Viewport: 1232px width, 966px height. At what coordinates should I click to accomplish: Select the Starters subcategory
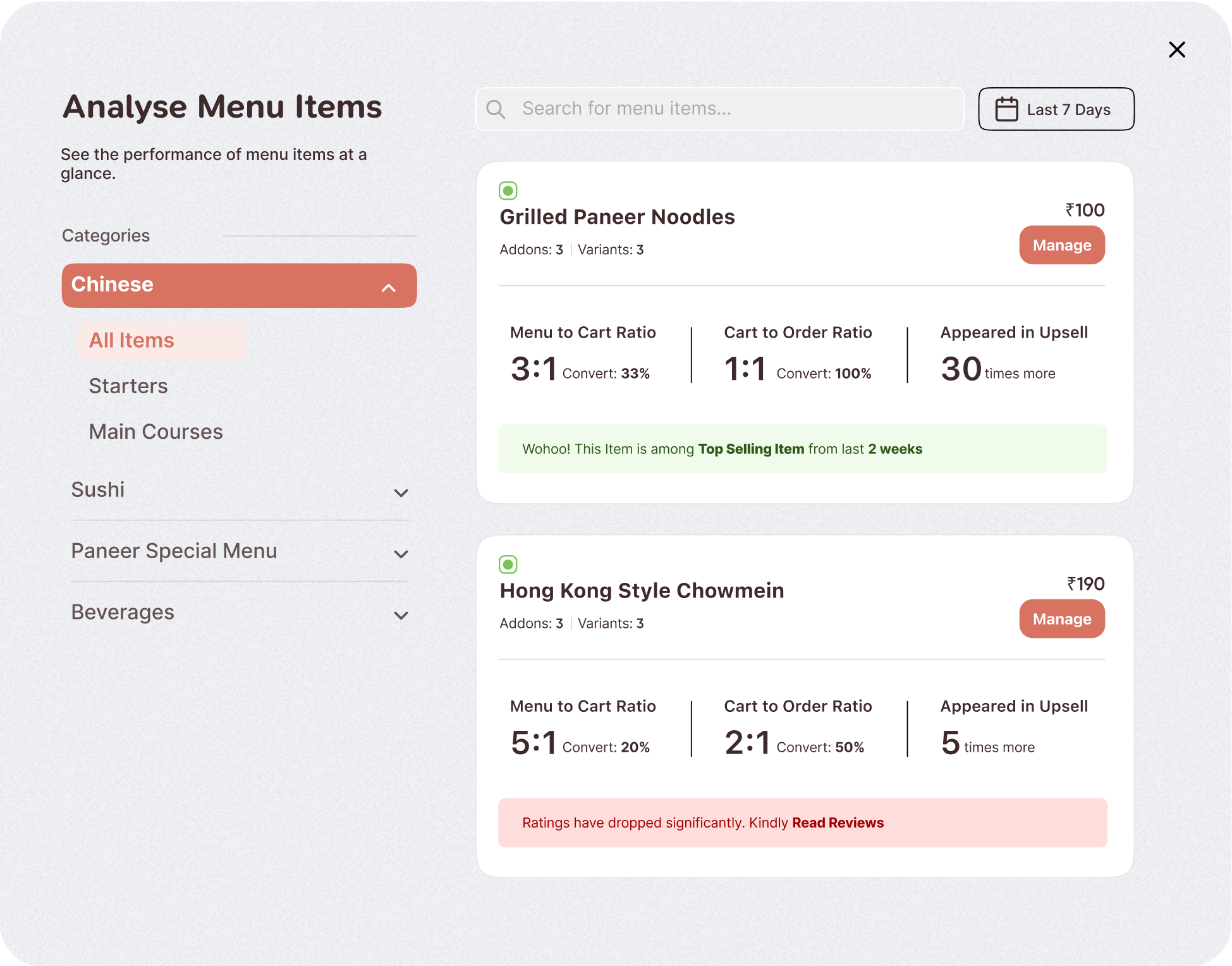click(128, 386)
